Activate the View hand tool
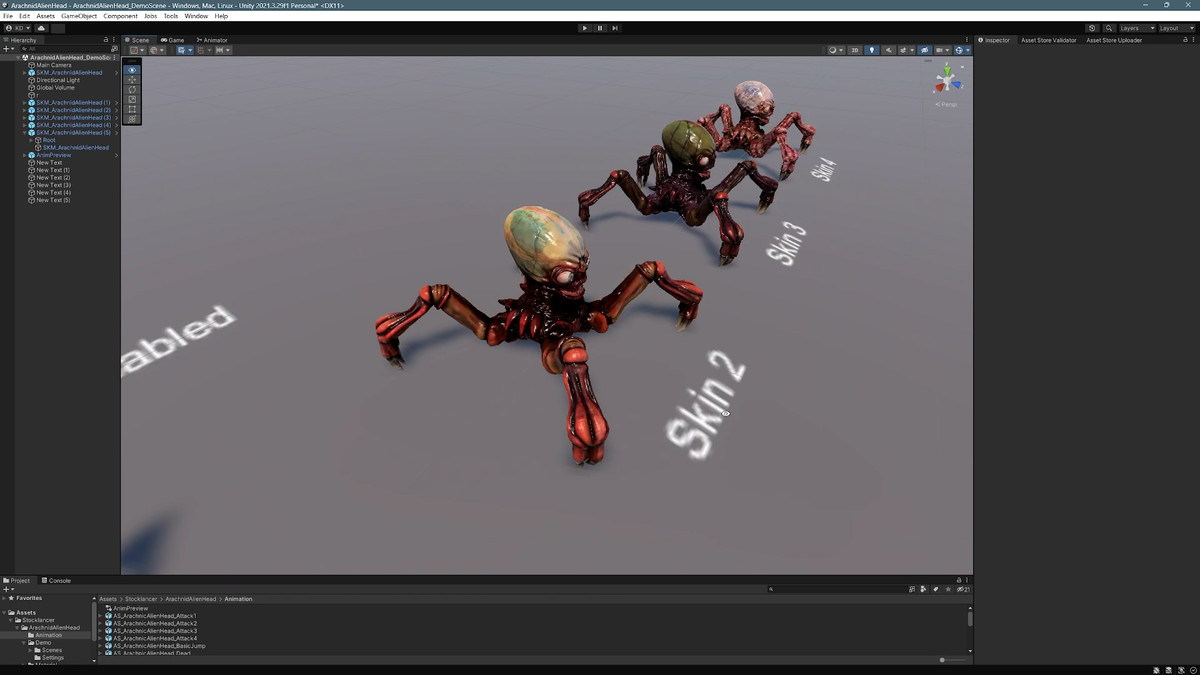 [x=132, y=70]
